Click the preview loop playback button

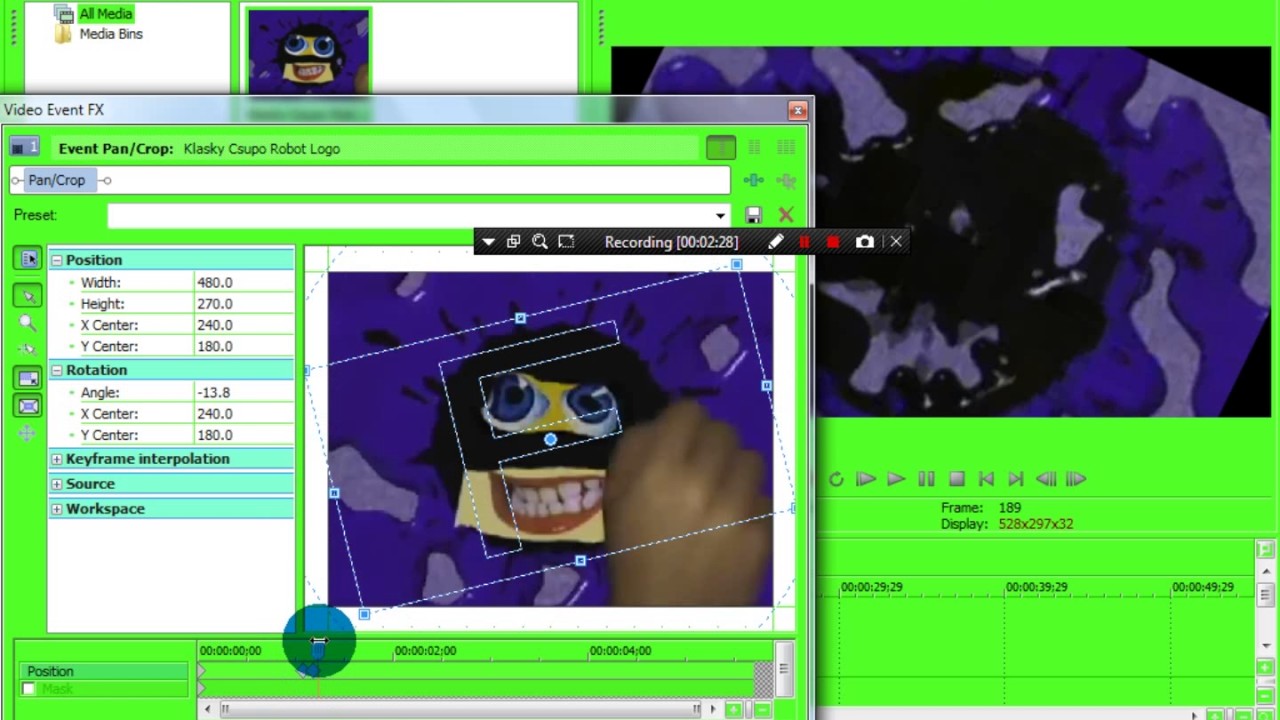pos(836,479)
